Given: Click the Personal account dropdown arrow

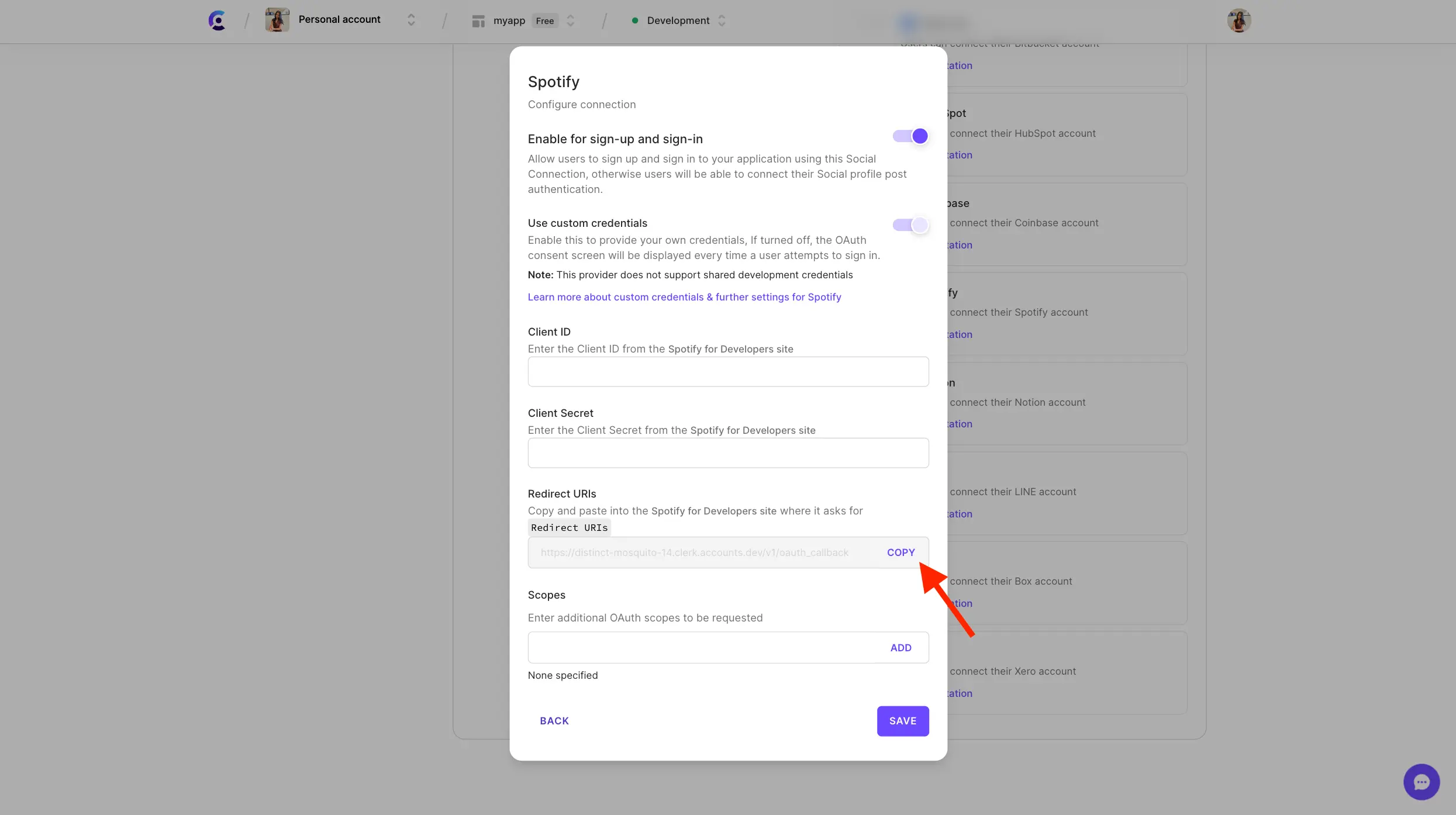Looking at the screenshot, I should (x=410, y=20).
